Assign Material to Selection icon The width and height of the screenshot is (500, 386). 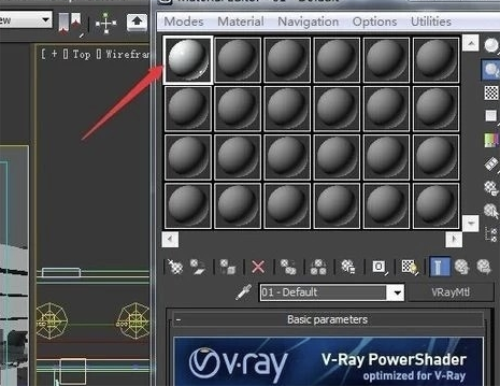228,267
